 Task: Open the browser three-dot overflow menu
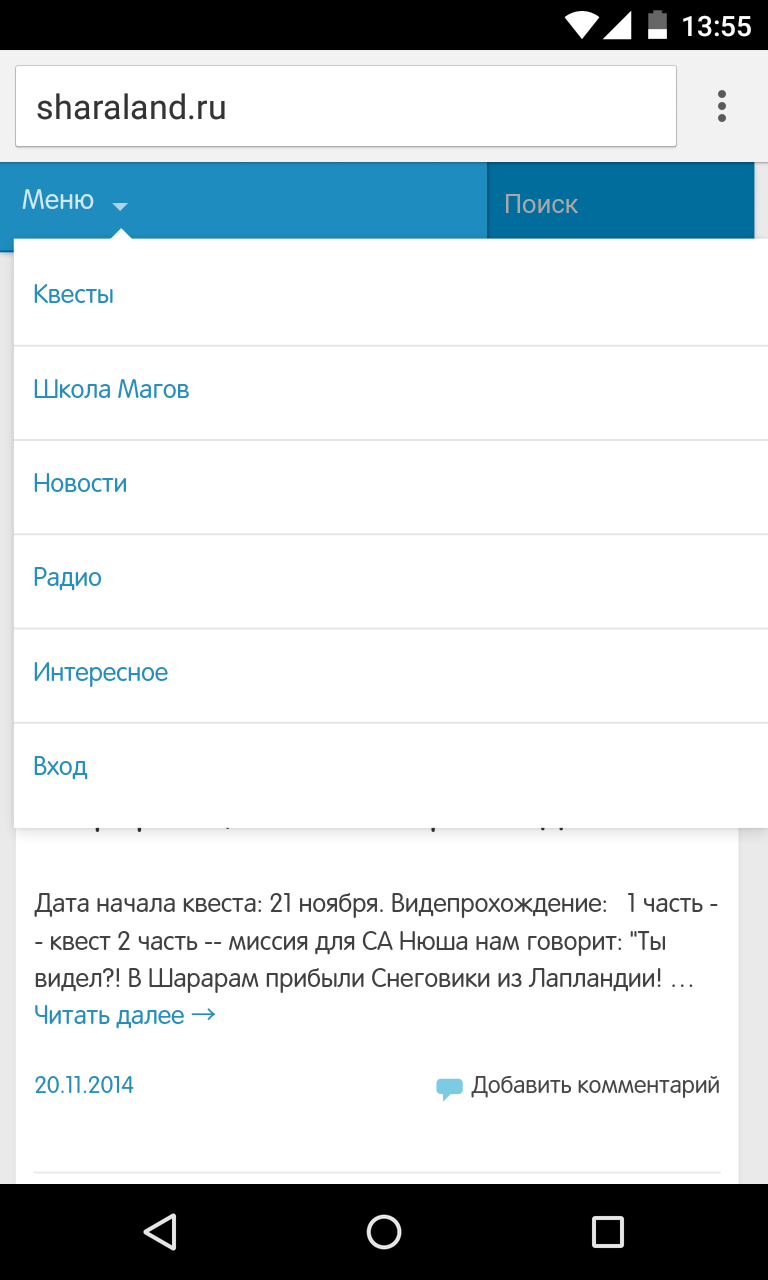coord(721,106)
